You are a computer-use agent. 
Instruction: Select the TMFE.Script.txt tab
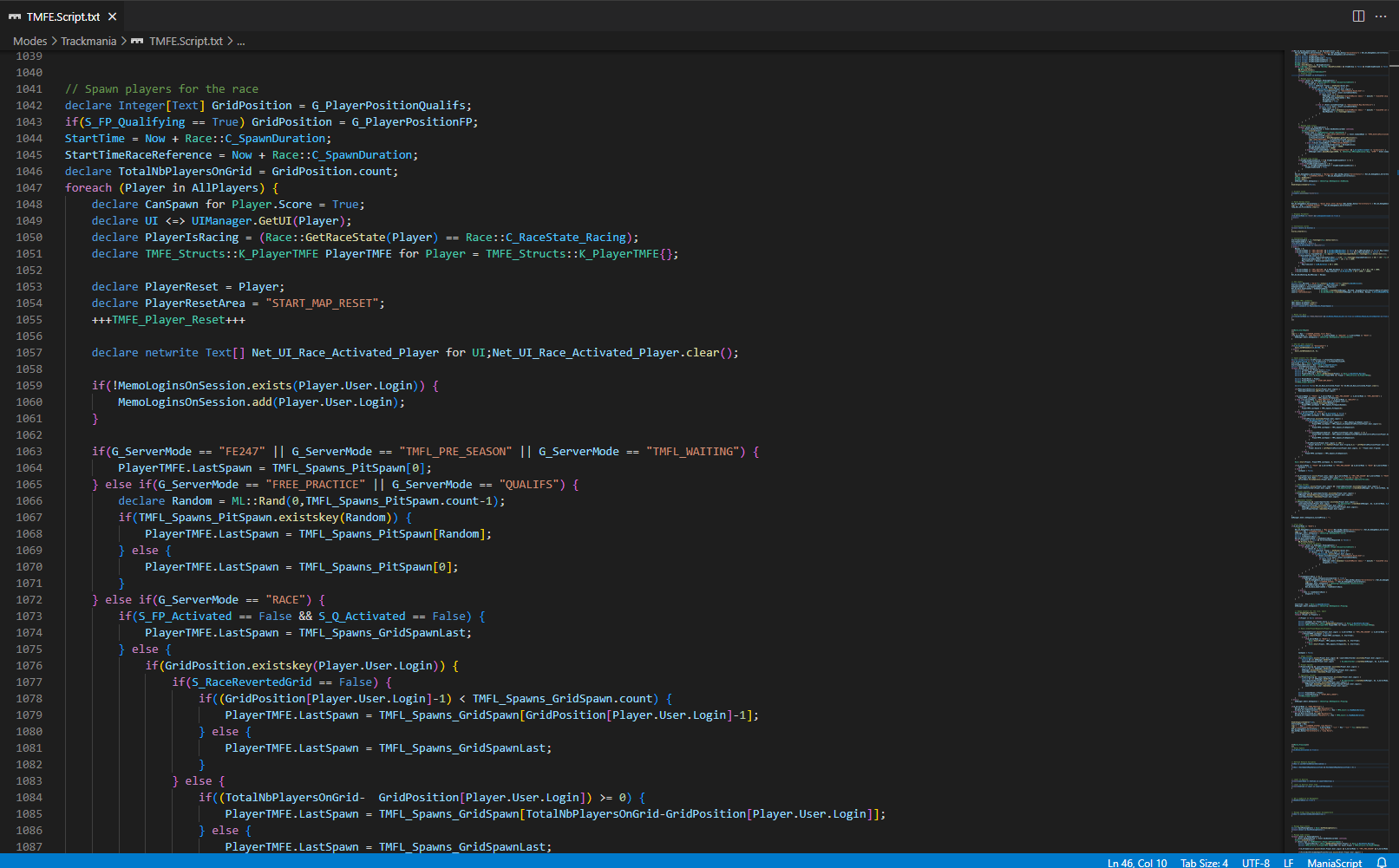coord(63,16)
